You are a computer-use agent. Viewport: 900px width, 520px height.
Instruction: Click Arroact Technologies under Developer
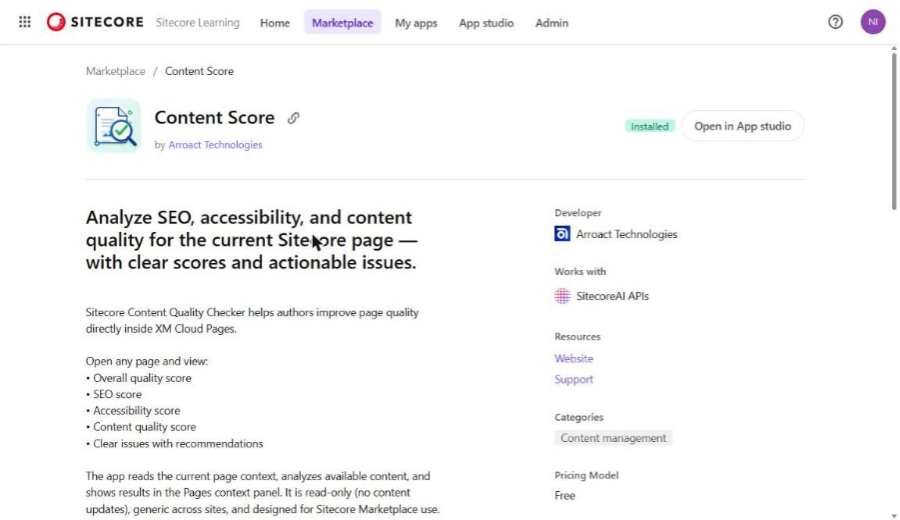pyautogui.click(x=626, y=234)
